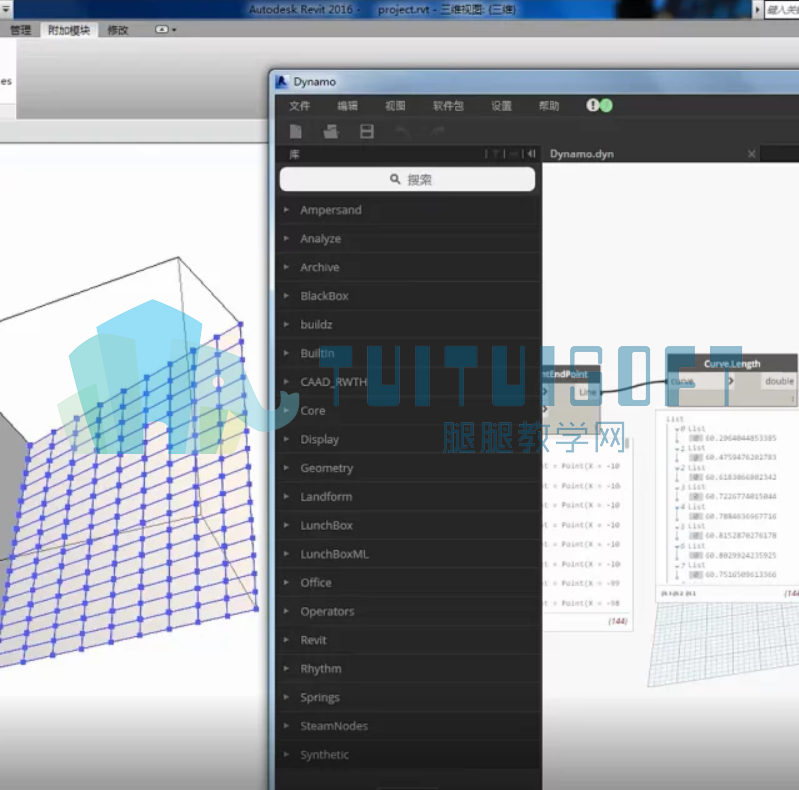Collapse the '4 List' entry in output preview
The height and width of the screenshot is (790, 799).
(x=677, y=507)
